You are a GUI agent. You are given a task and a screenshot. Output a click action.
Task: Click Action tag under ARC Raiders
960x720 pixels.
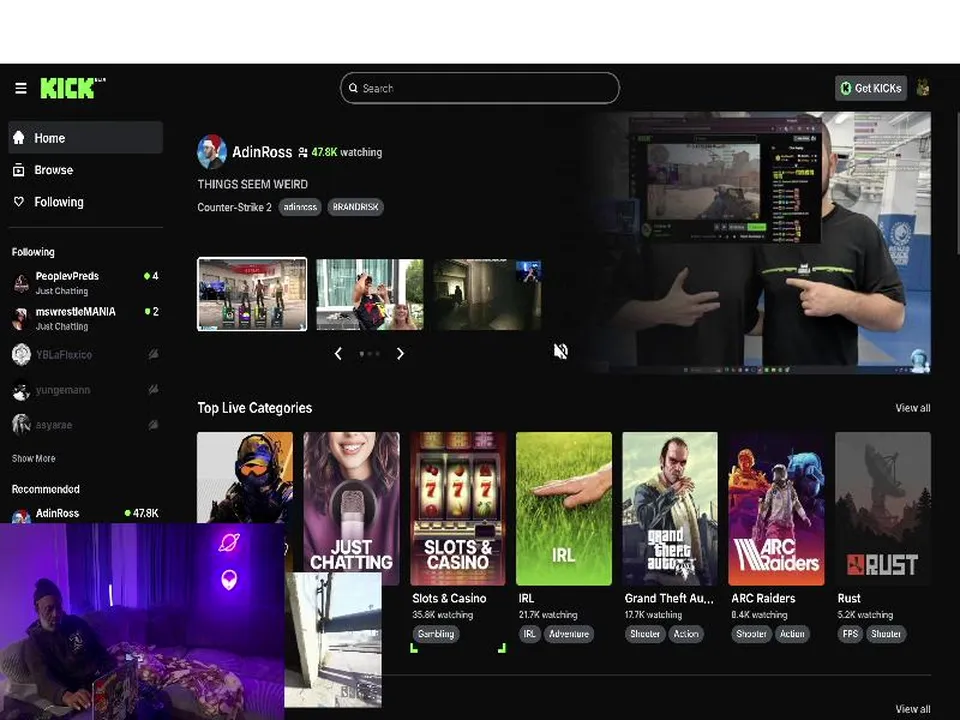(792, 634)
